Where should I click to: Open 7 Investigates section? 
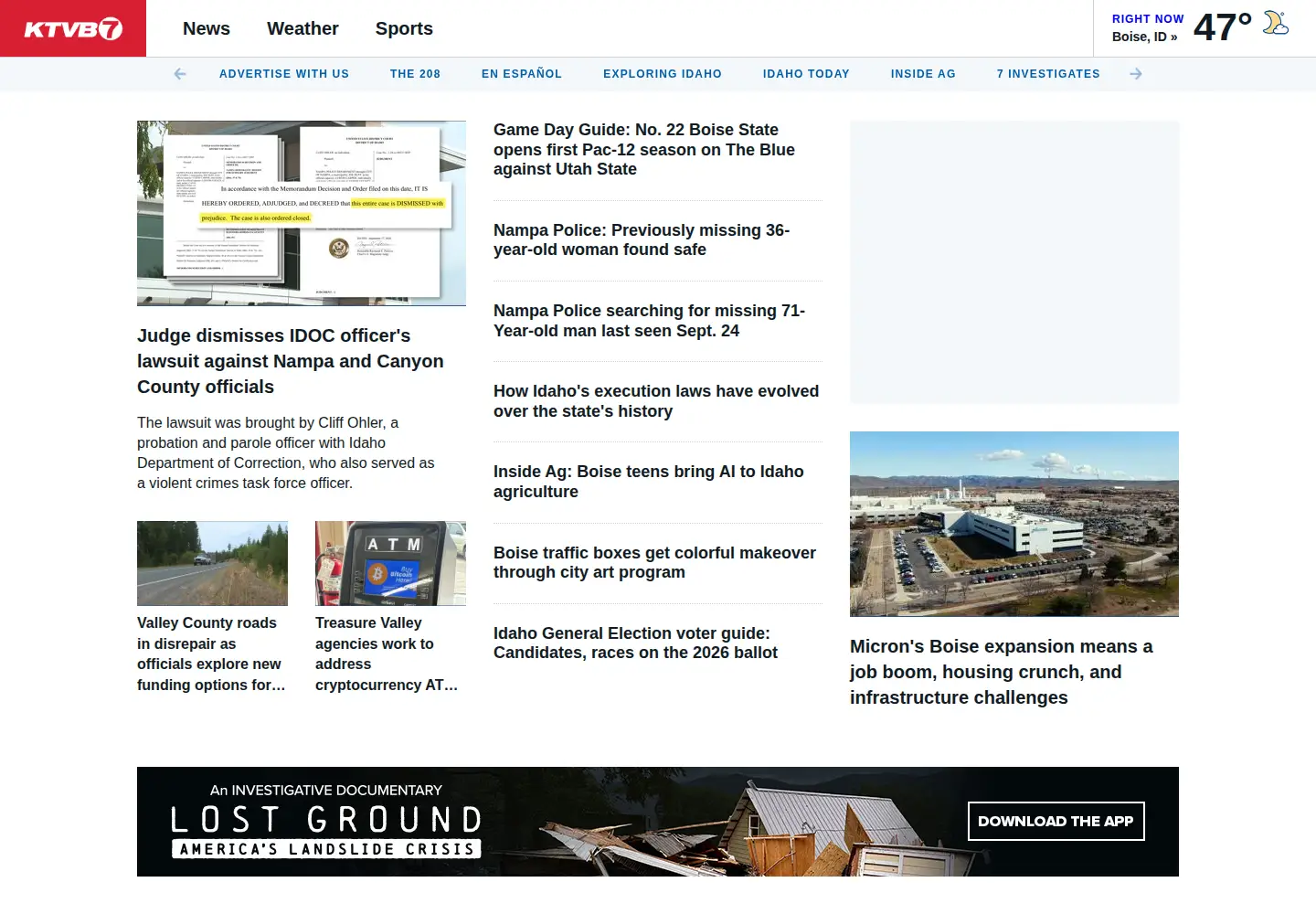[x=1048, y=74]
